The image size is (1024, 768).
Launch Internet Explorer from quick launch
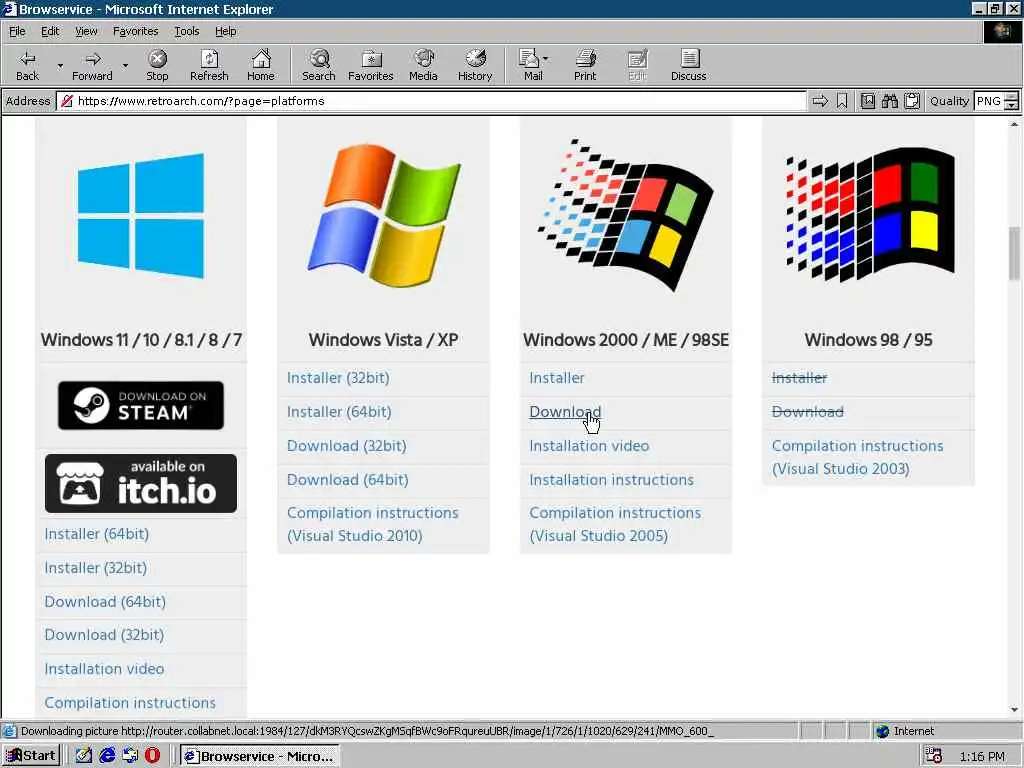[107, 756]
